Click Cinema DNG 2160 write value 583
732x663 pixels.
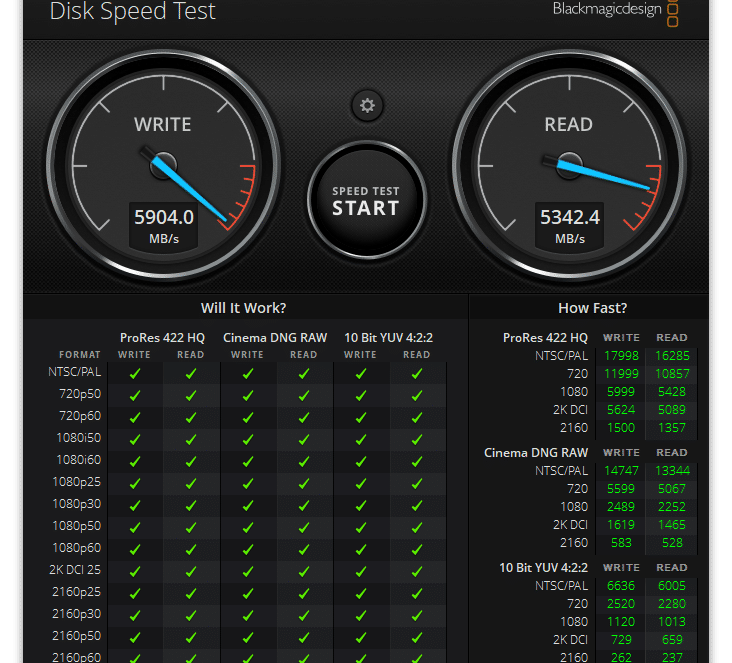[x=621, y=543]
